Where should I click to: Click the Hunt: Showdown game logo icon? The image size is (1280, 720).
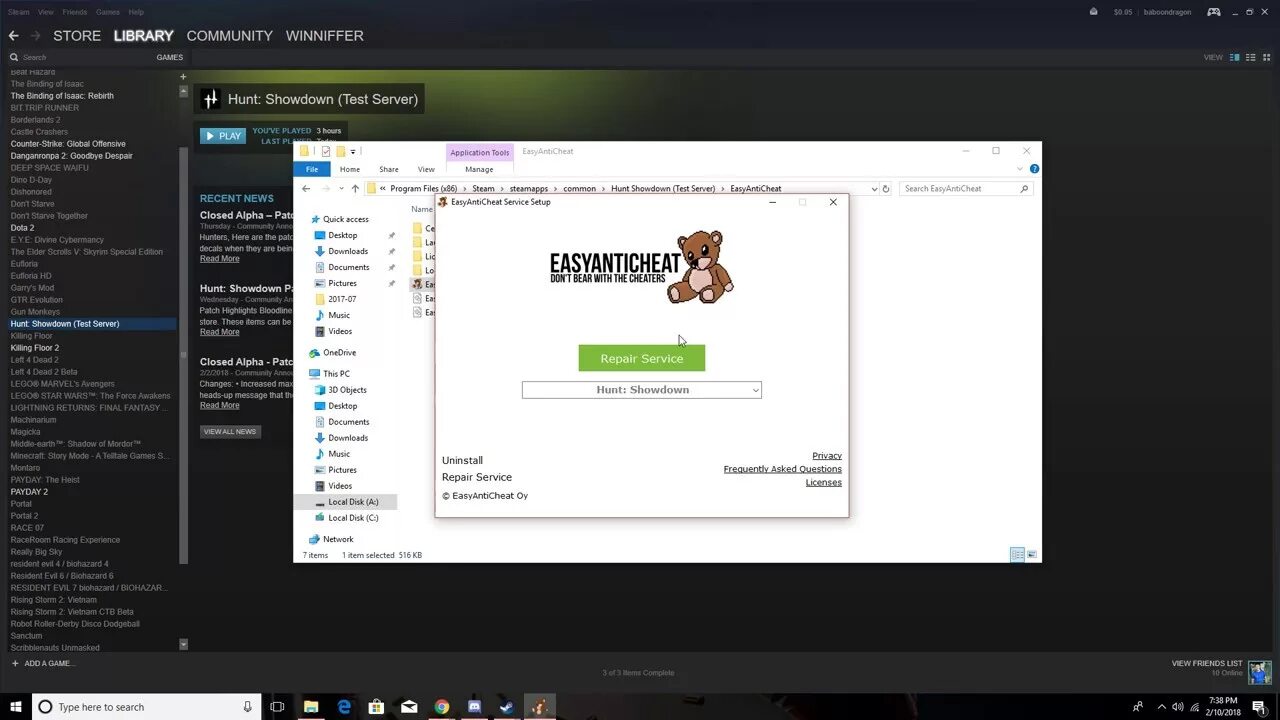210,99
